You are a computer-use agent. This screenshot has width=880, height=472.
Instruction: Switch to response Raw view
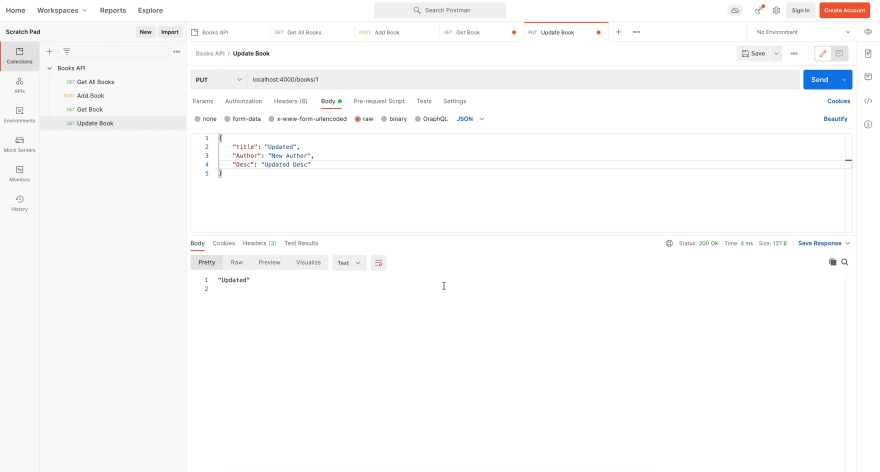point(237,262)
